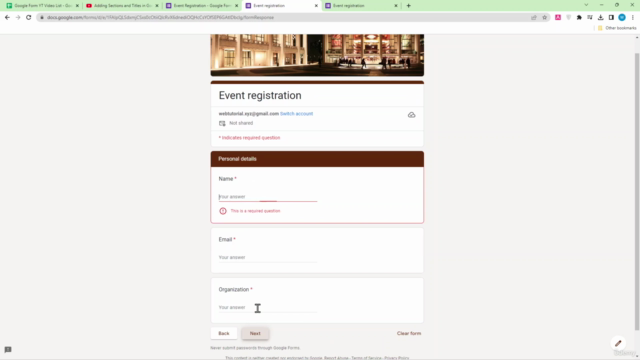Edit this form via pencil icon
The width and height of the screenshot is (640, 360).
(618, 343)
